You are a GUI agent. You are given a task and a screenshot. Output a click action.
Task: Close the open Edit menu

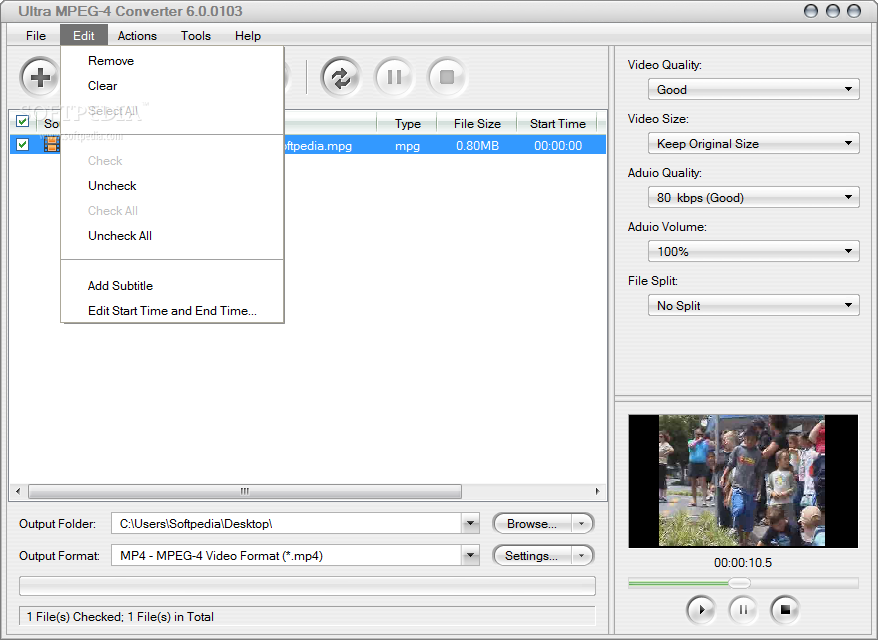[84, 35]
